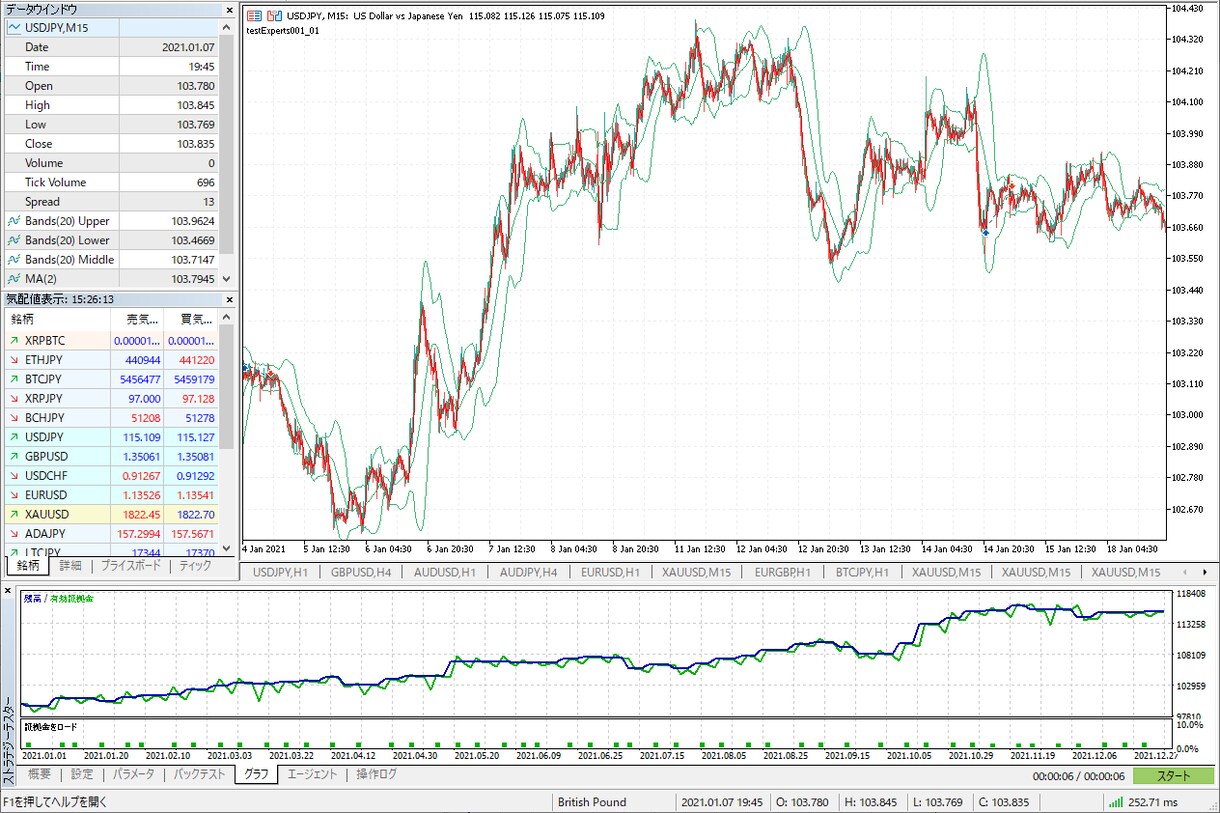The height and width of the screenshot is (813, 1220).
Task: Open the バックテスト tab in the tester
Action: 199,775
